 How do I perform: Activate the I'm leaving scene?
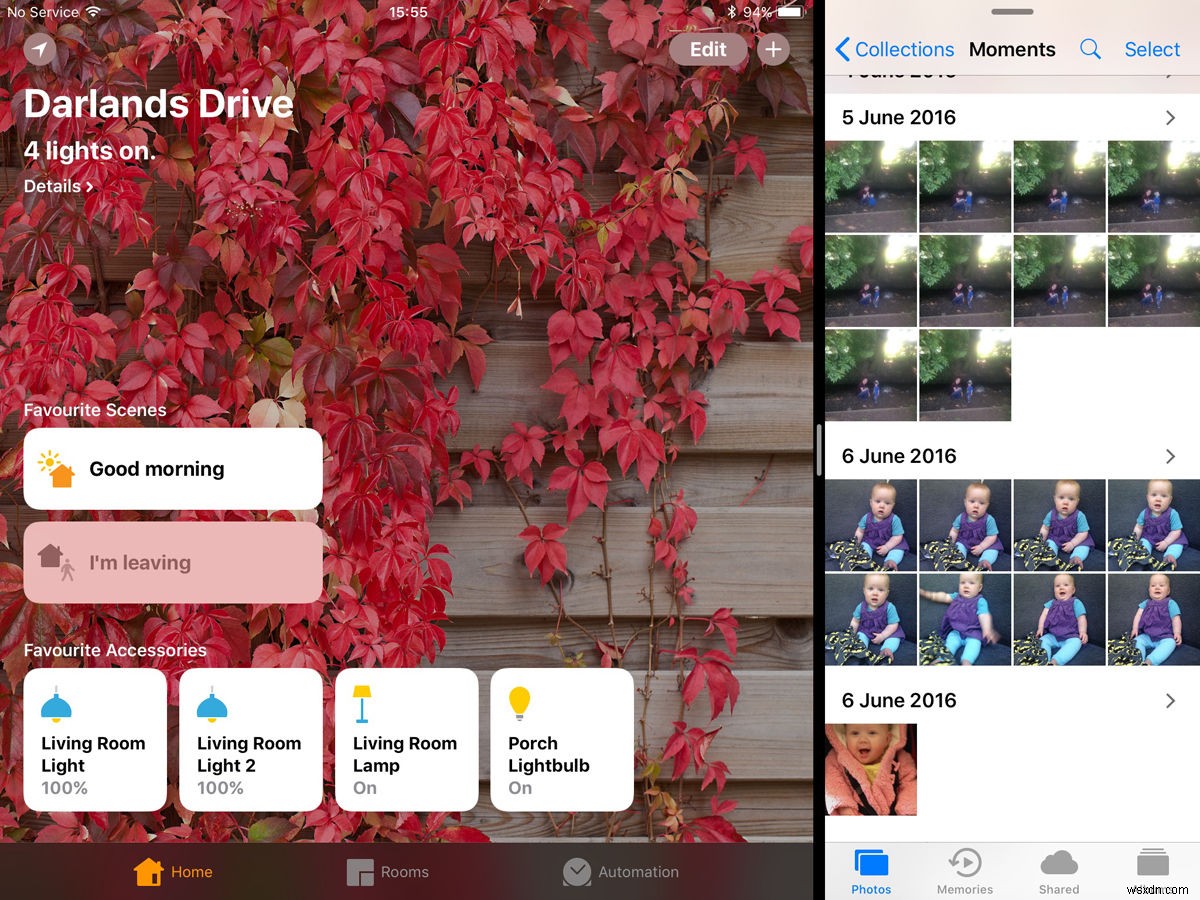[x=172, y=562]
